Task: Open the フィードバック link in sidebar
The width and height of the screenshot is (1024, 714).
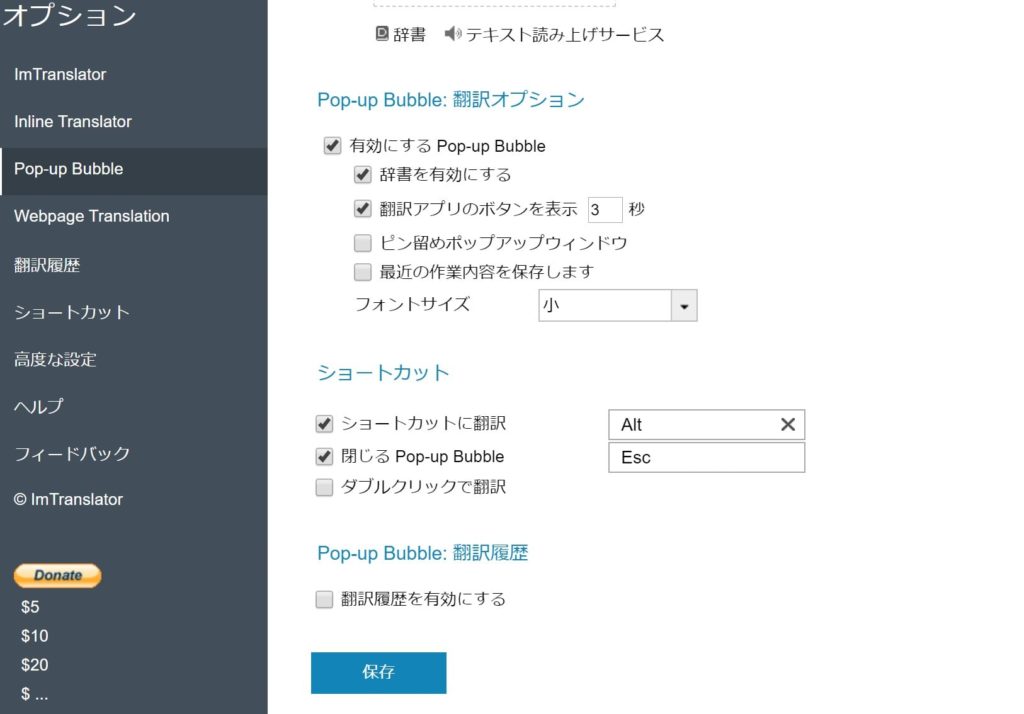Action: (72, 453)
